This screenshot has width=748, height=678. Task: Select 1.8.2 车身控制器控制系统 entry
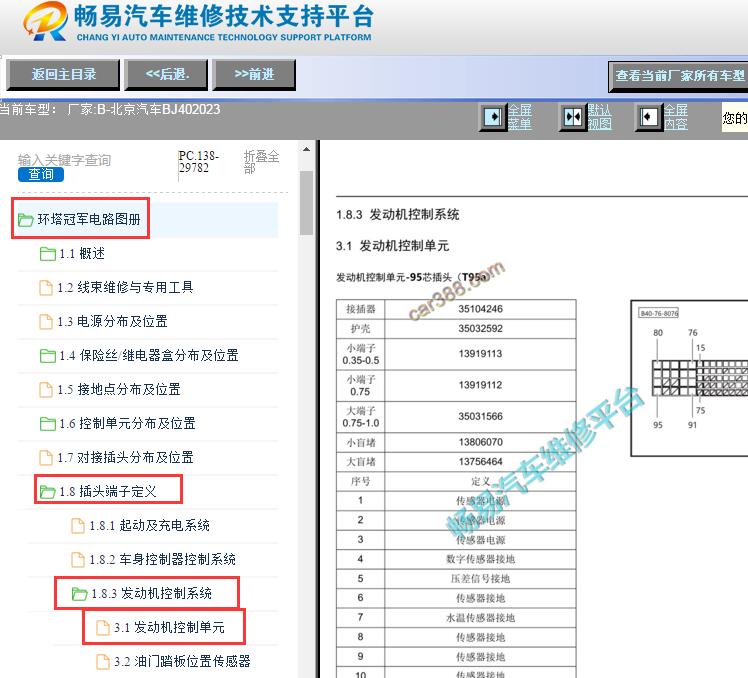click(x=162, y=560)
